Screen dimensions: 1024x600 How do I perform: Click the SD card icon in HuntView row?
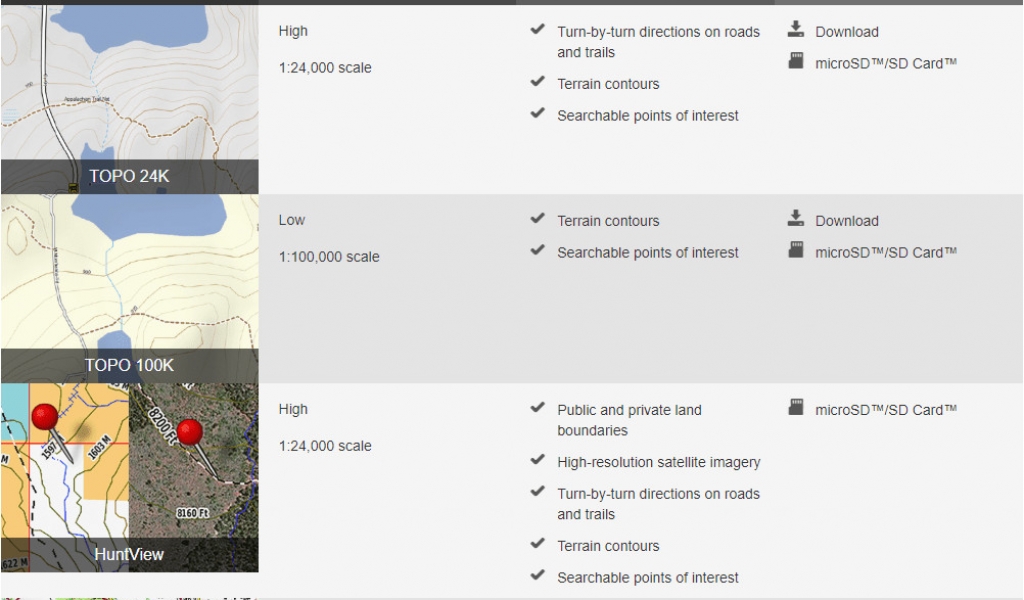point(795,407)
